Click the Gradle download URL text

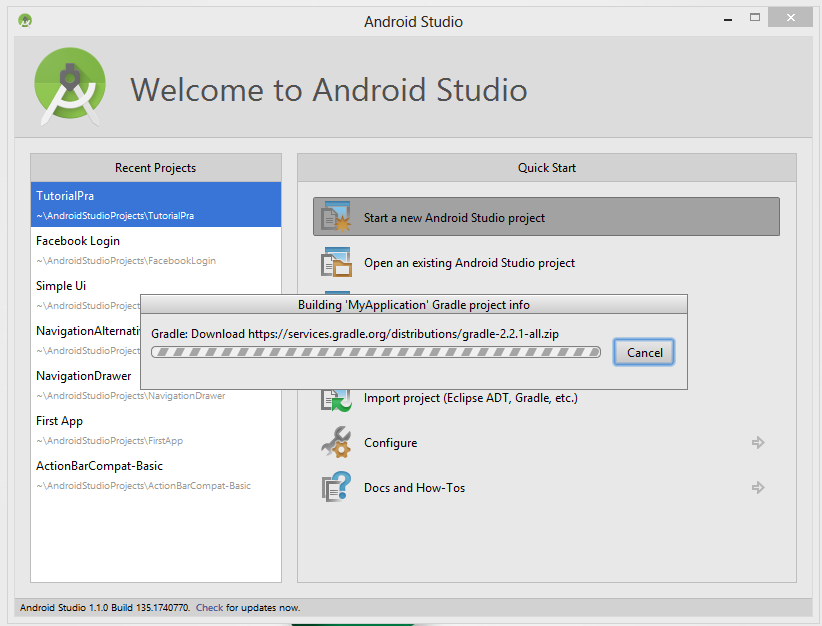pyautogui.click(x=403, y=334)
